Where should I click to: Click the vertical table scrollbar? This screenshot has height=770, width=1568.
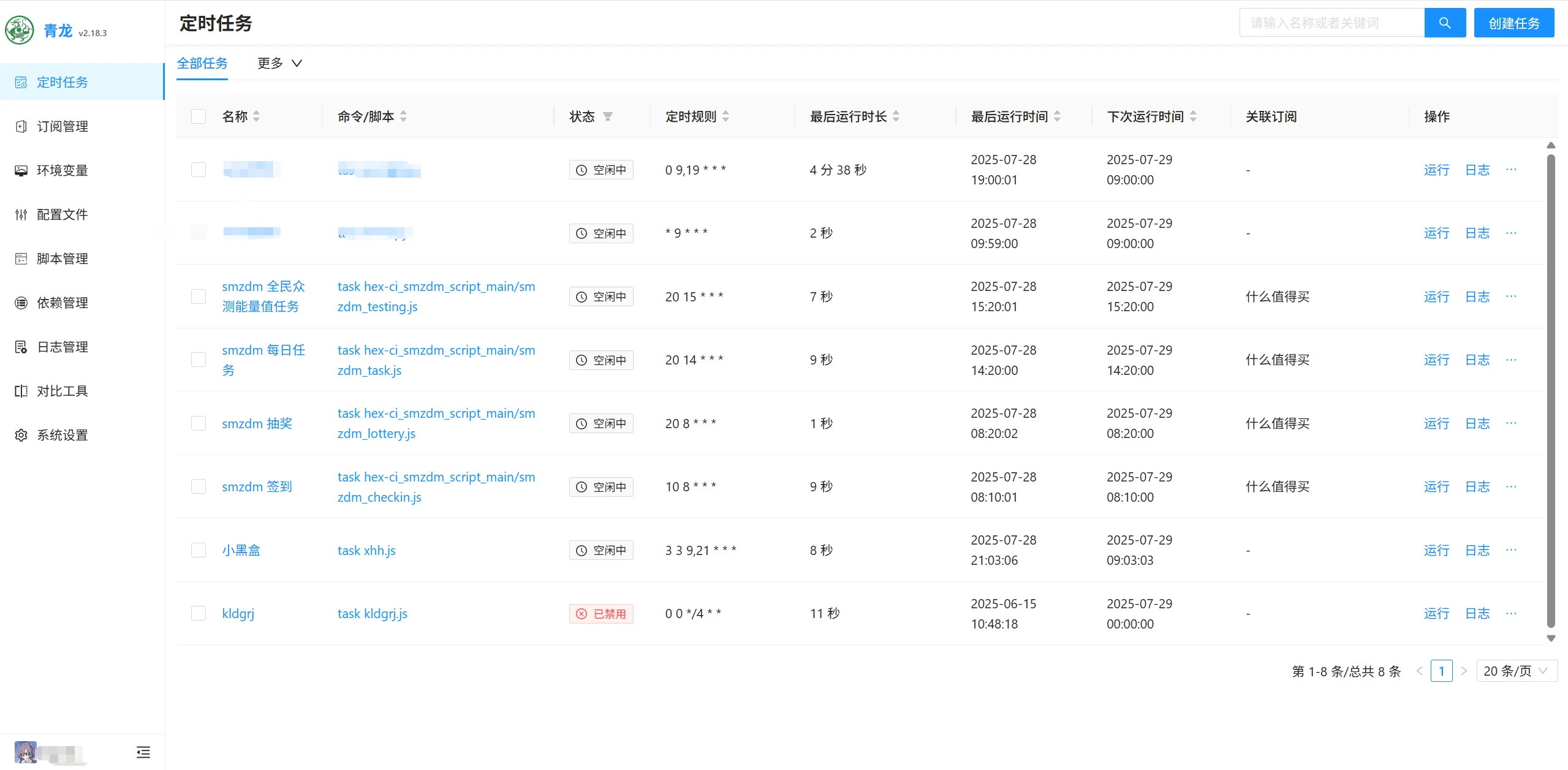(1551, 392)
